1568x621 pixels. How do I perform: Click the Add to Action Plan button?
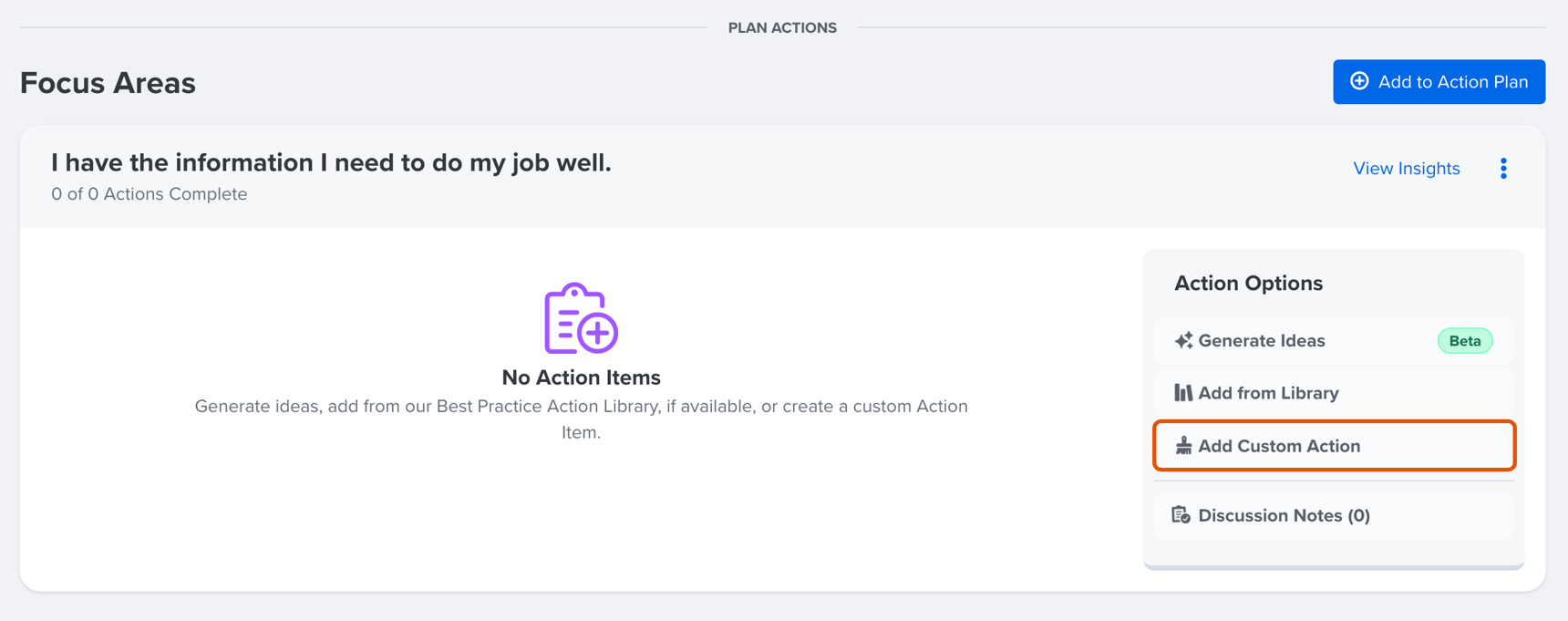[1439, 81]
